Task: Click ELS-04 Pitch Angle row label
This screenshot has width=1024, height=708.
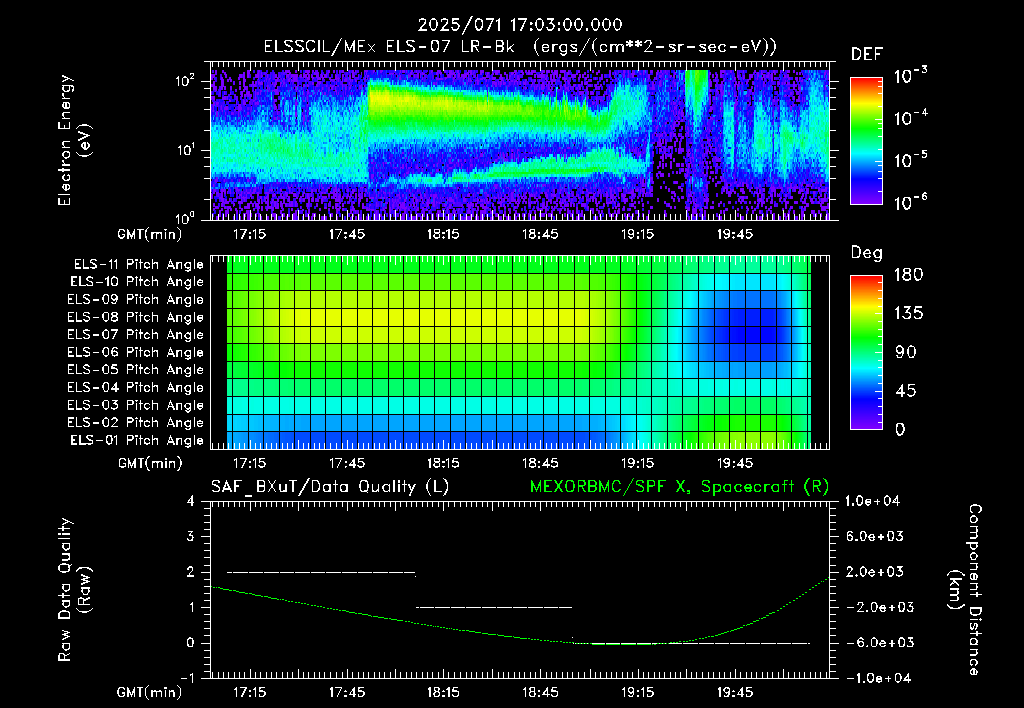Action: click(x=135, y=387)
